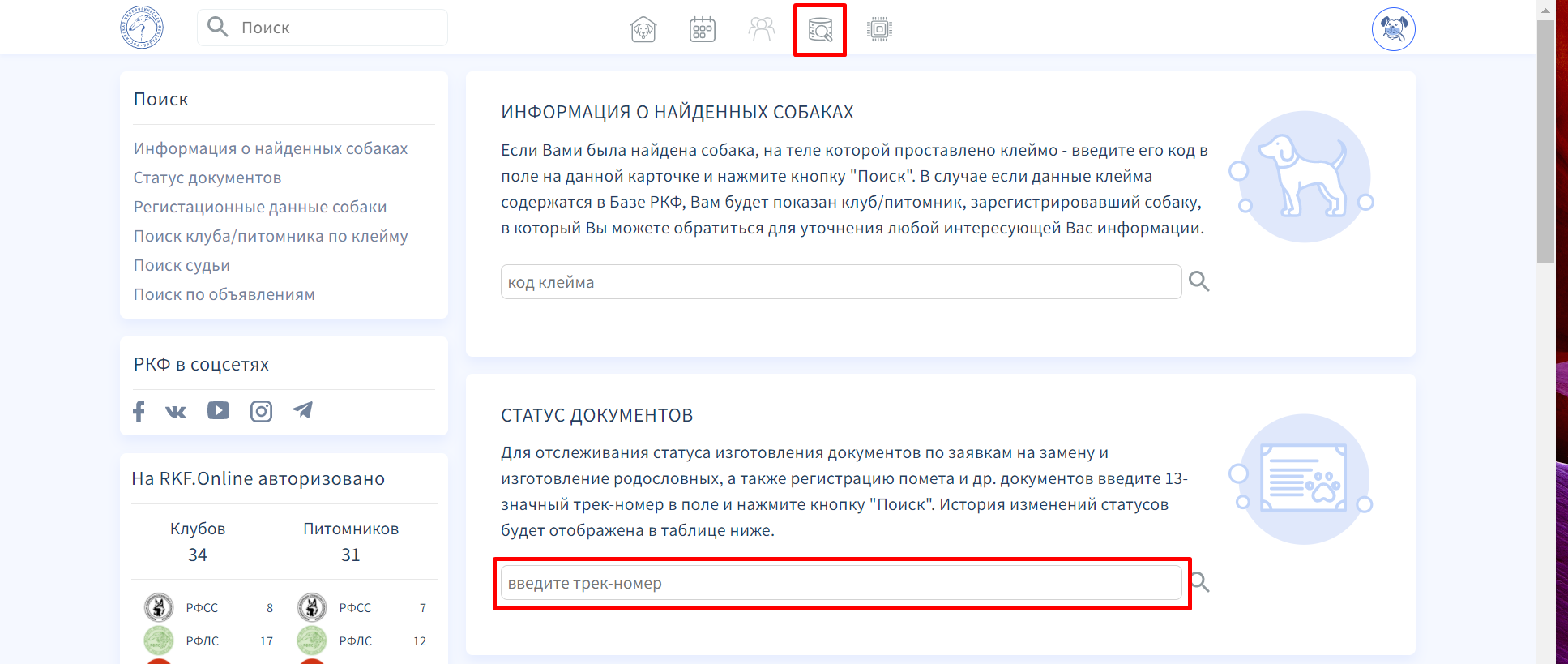
Task: Focus the код клейма input field
Action: click(x=840, y=282)
